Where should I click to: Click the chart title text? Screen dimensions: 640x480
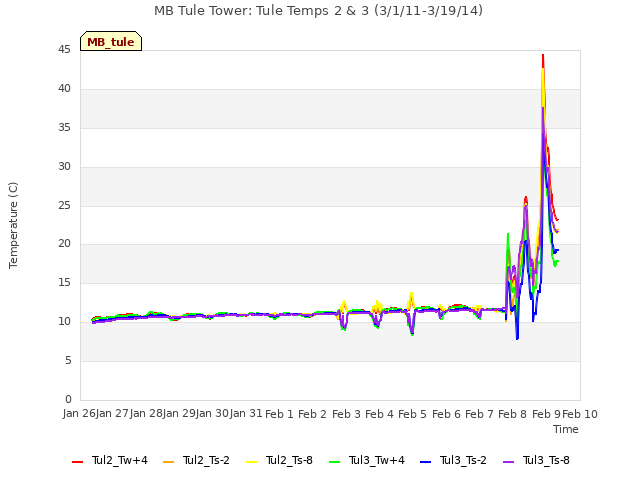[x=318, y=11]
